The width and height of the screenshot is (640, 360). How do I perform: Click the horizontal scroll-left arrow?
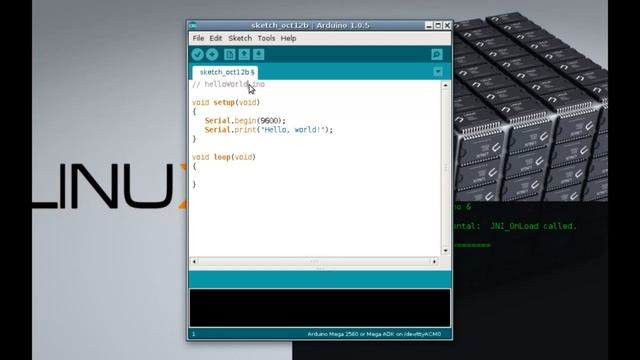point(194,261)
